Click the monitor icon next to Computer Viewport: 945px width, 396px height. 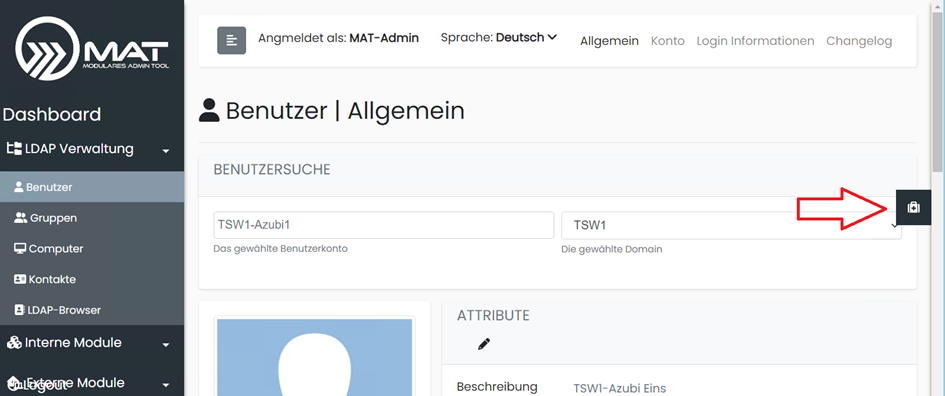(x=19, y=248)
